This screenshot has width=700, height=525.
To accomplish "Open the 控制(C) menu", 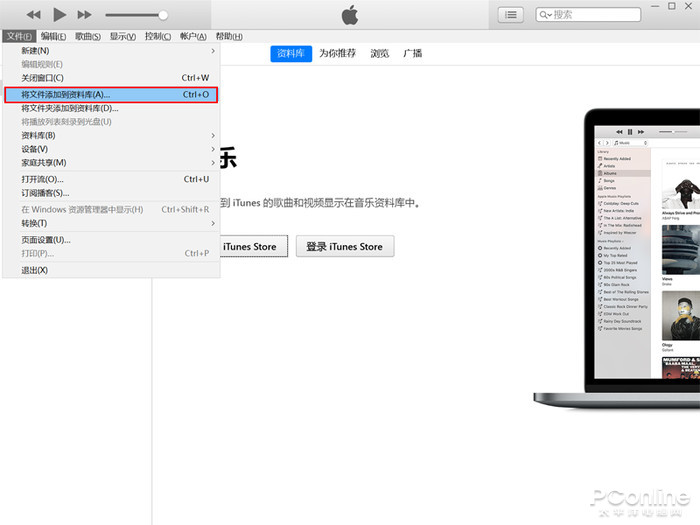I will (x=158, y=36).
